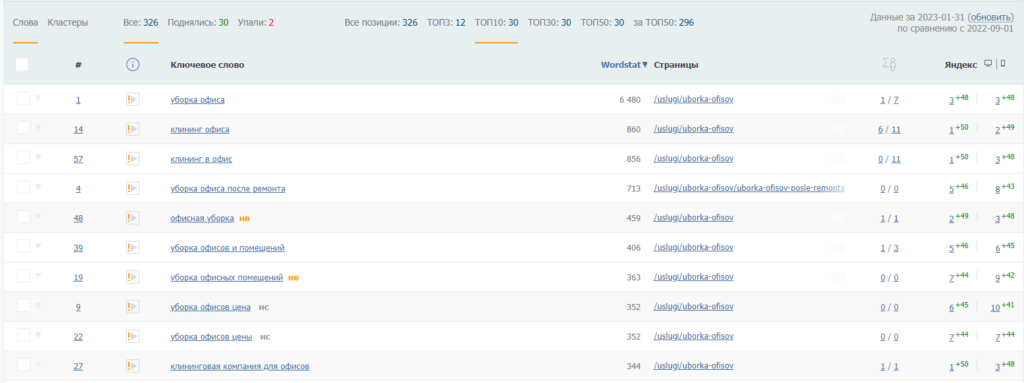
Task: Click the info icon in table header
Action: pos(133,65)
